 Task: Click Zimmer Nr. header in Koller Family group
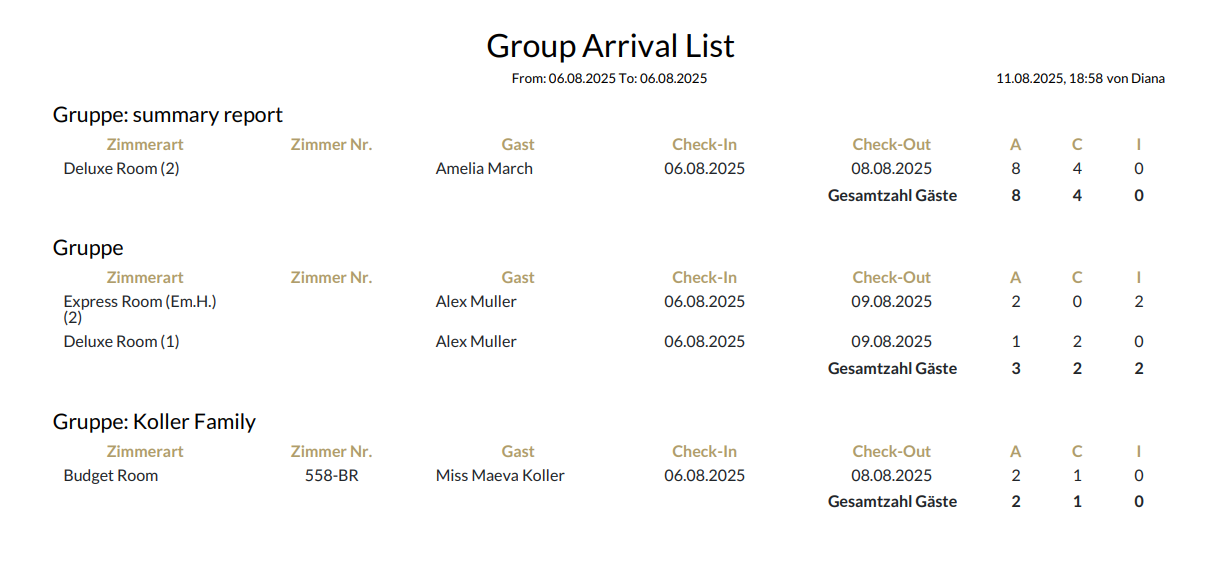(x=331, y=452)
